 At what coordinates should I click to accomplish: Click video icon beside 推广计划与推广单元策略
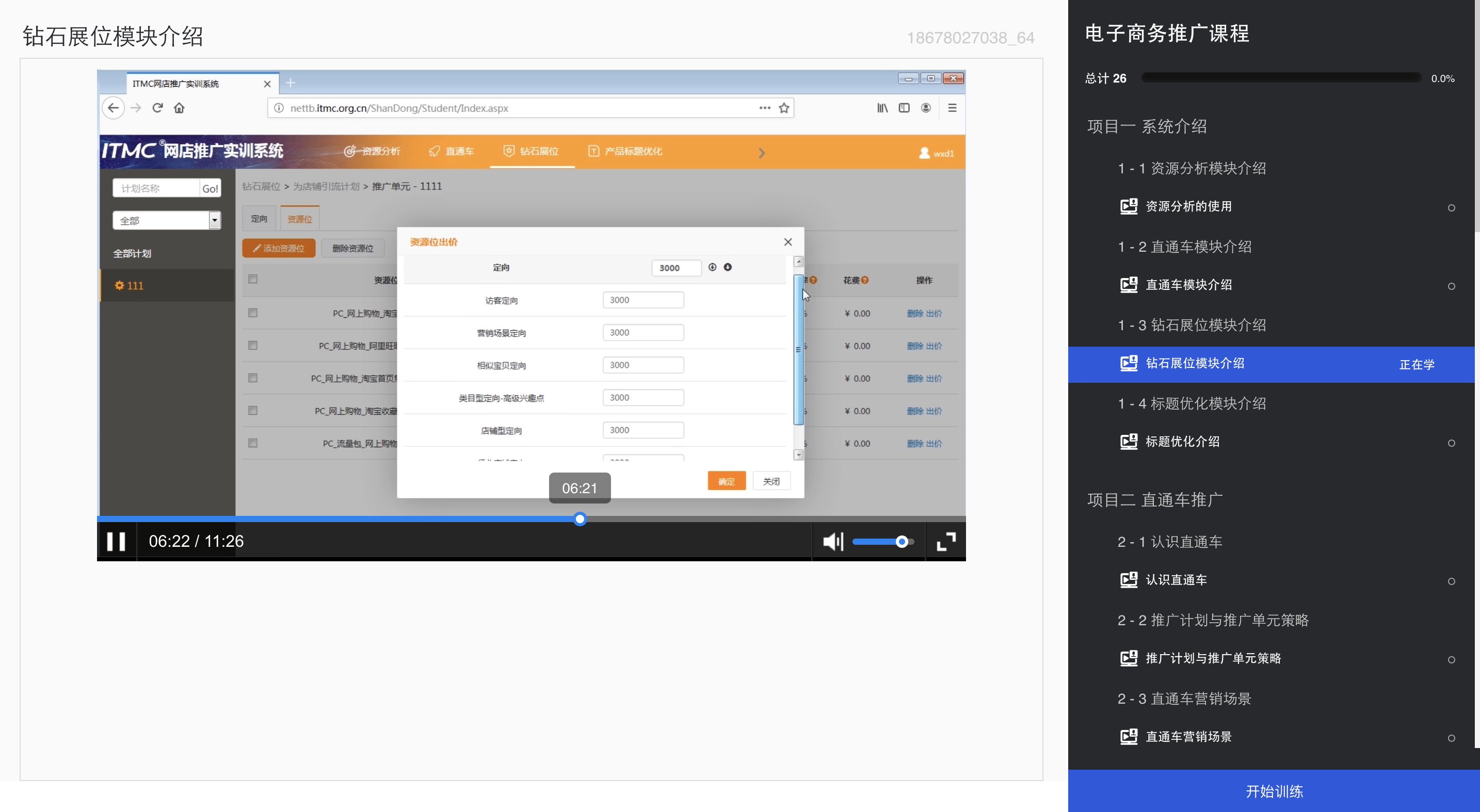(x=1129, y=658)
